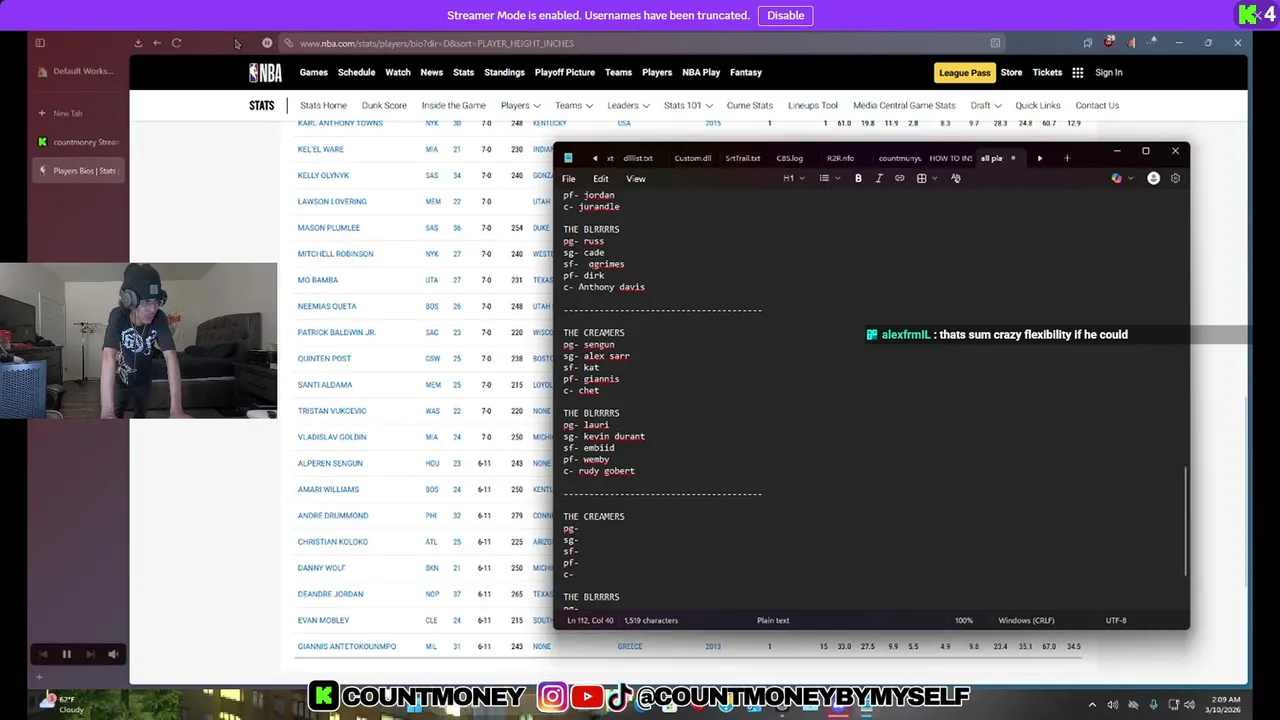Switch to the R2R.nfo Notepad tab
The height and width of the screenshot is (720, 1280).
(840, 158)
